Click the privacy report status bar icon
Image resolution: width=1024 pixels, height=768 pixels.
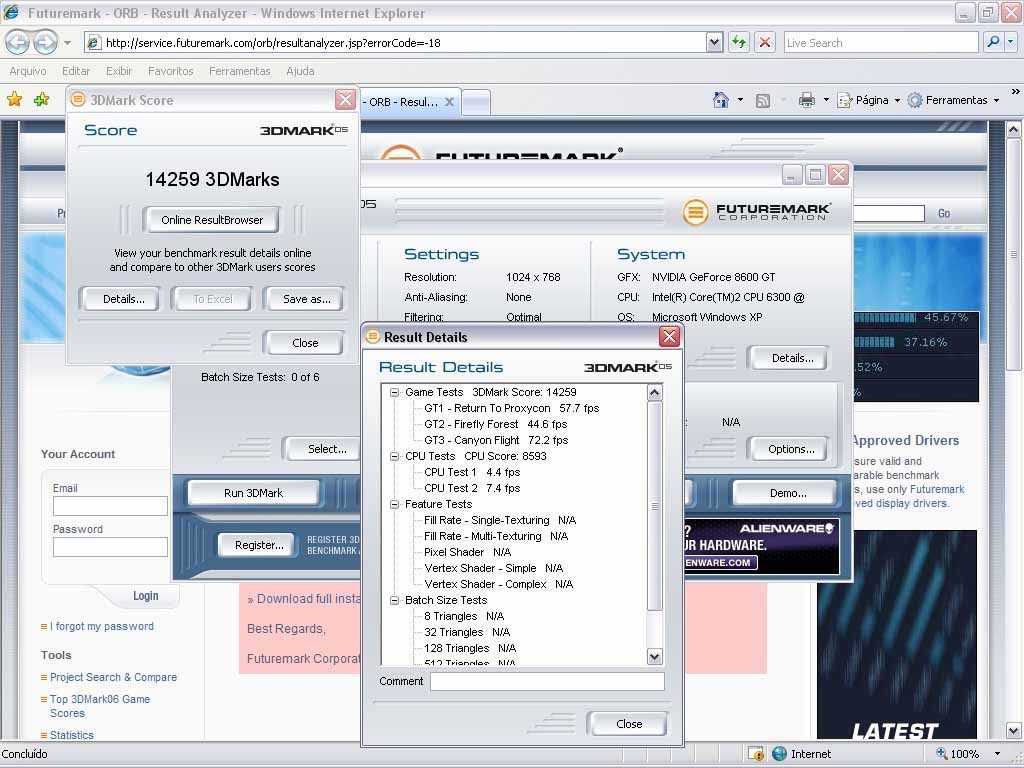[x=756, y=754]
